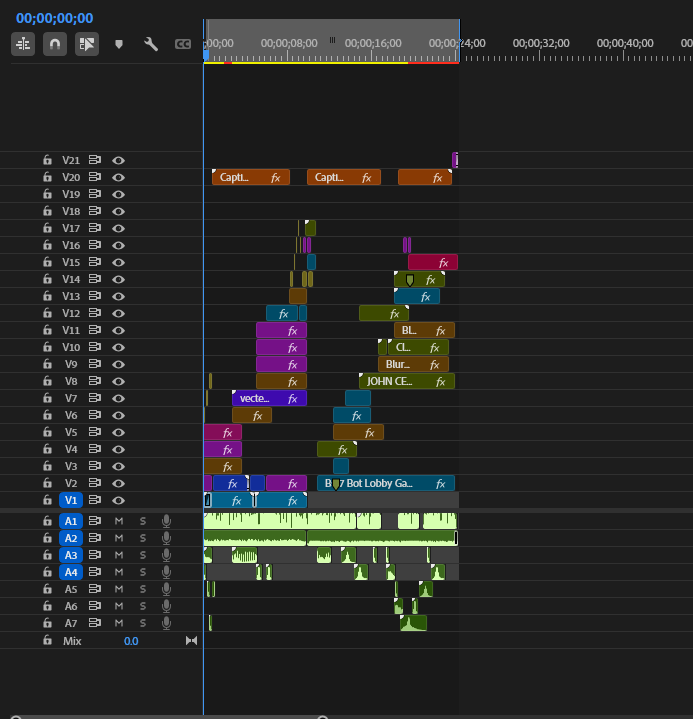
Task: Toggle sync lock for track V19
Action: 94,194
